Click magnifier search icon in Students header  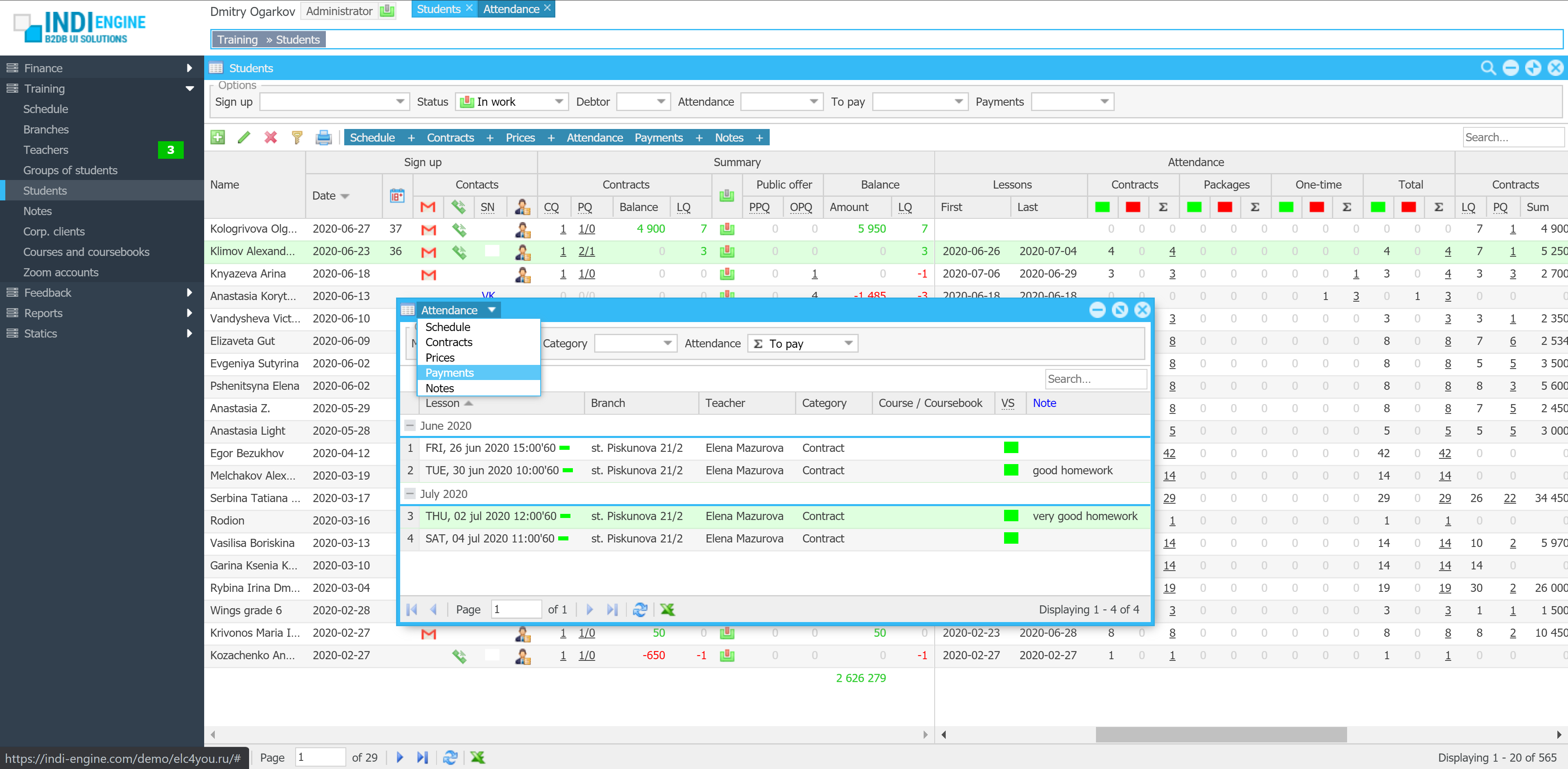(x=1488, y=68)
